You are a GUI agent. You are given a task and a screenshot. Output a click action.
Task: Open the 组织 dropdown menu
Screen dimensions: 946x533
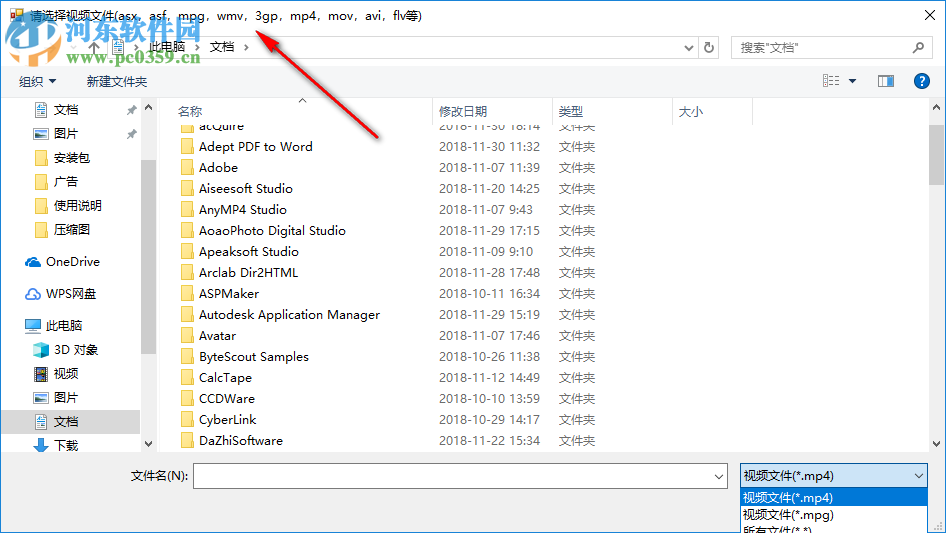click(x=37, y=81)
